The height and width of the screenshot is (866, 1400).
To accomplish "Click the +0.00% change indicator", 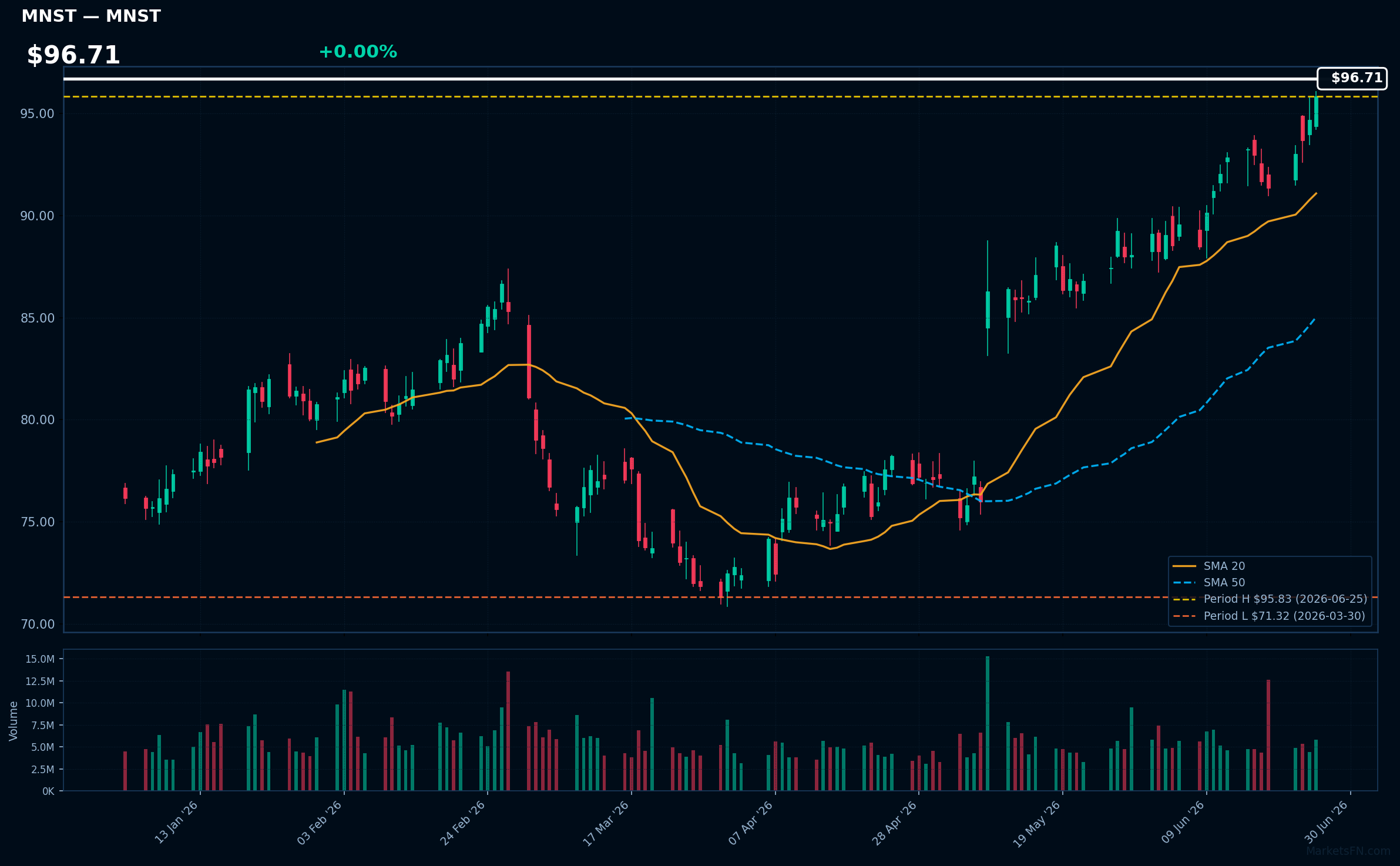I will pyautogui.click(x=358, y=52).
